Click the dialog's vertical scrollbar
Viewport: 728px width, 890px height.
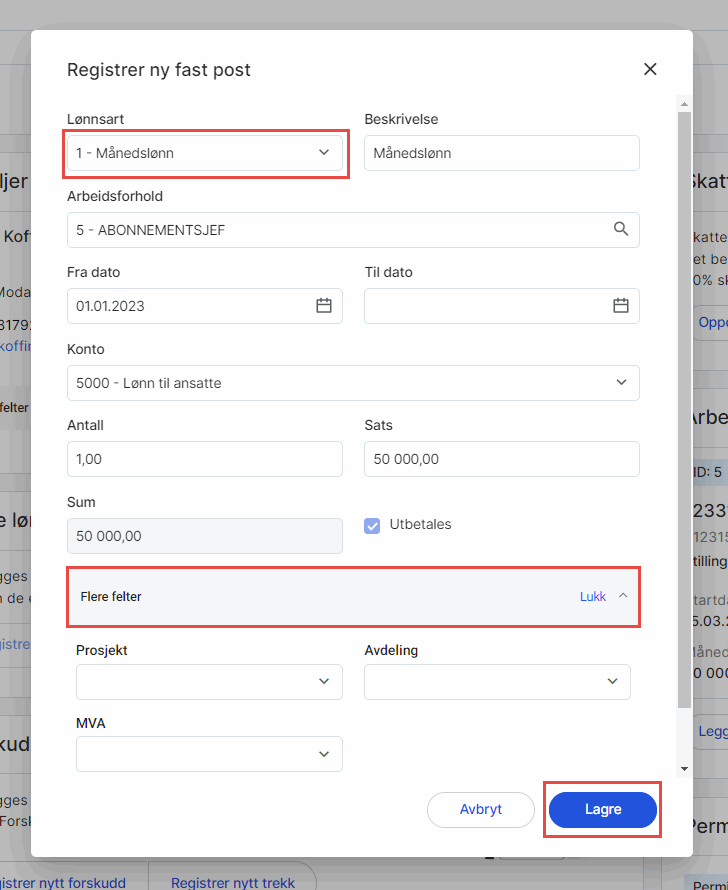[684, 400]
